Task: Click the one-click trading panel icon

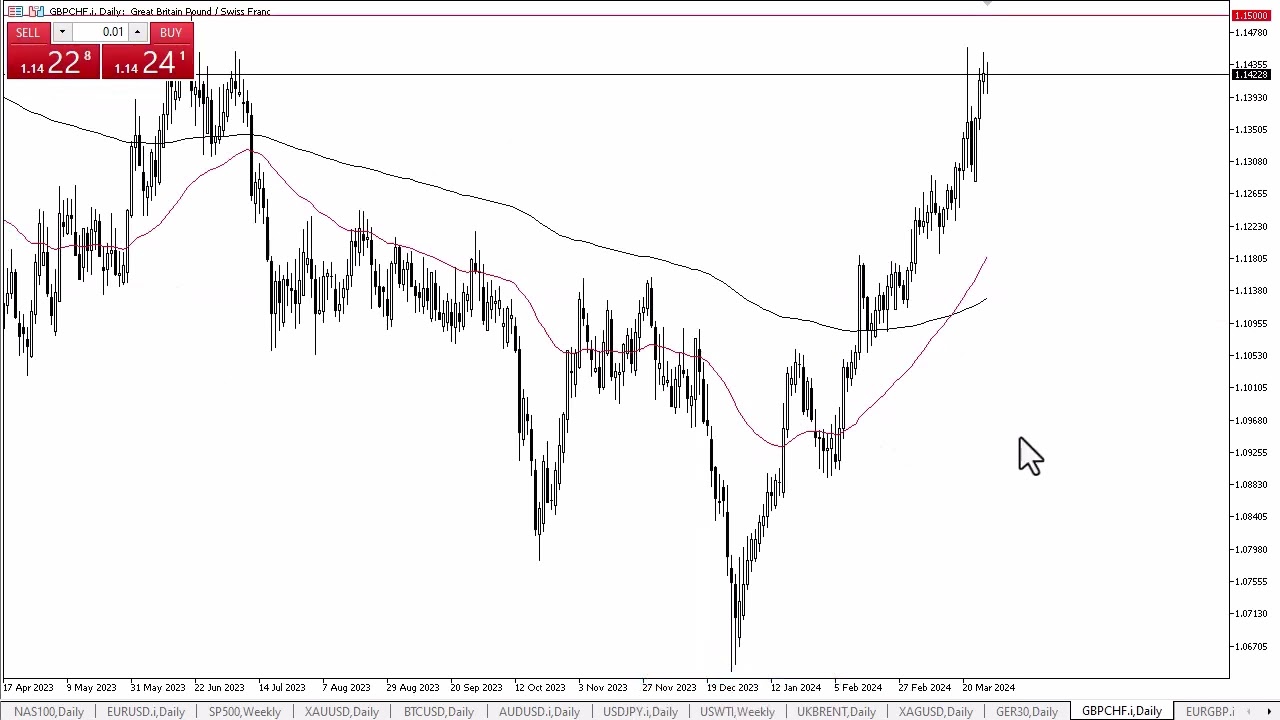Action: (15, 11)
